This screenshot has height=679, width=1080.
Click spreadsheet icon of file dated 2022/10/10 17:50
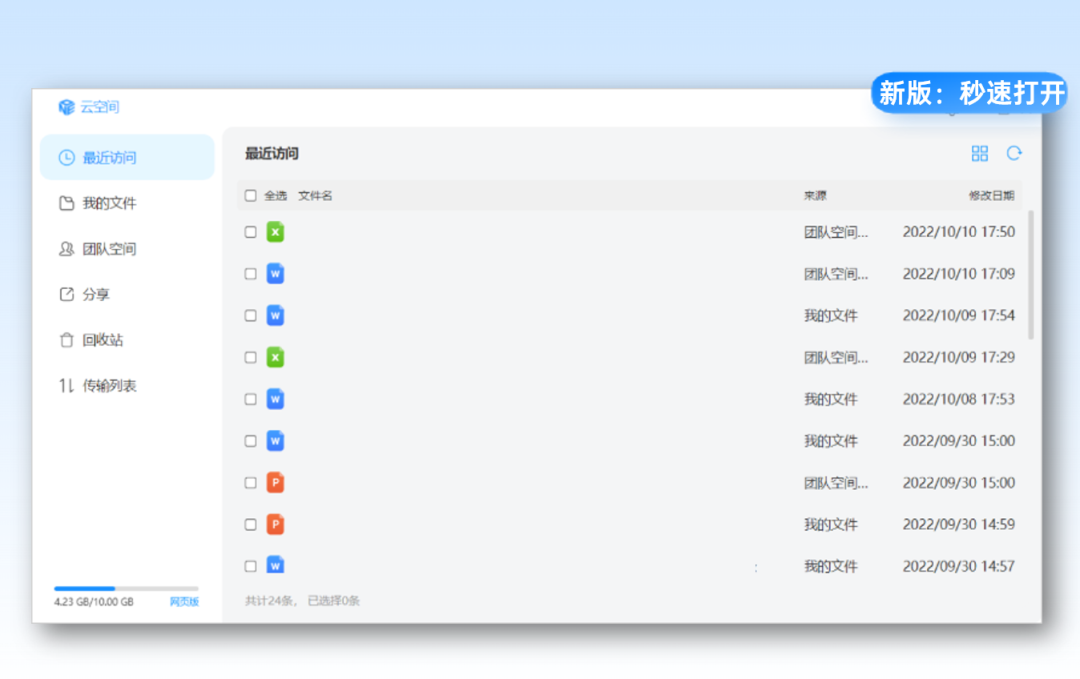pos(276,232)
